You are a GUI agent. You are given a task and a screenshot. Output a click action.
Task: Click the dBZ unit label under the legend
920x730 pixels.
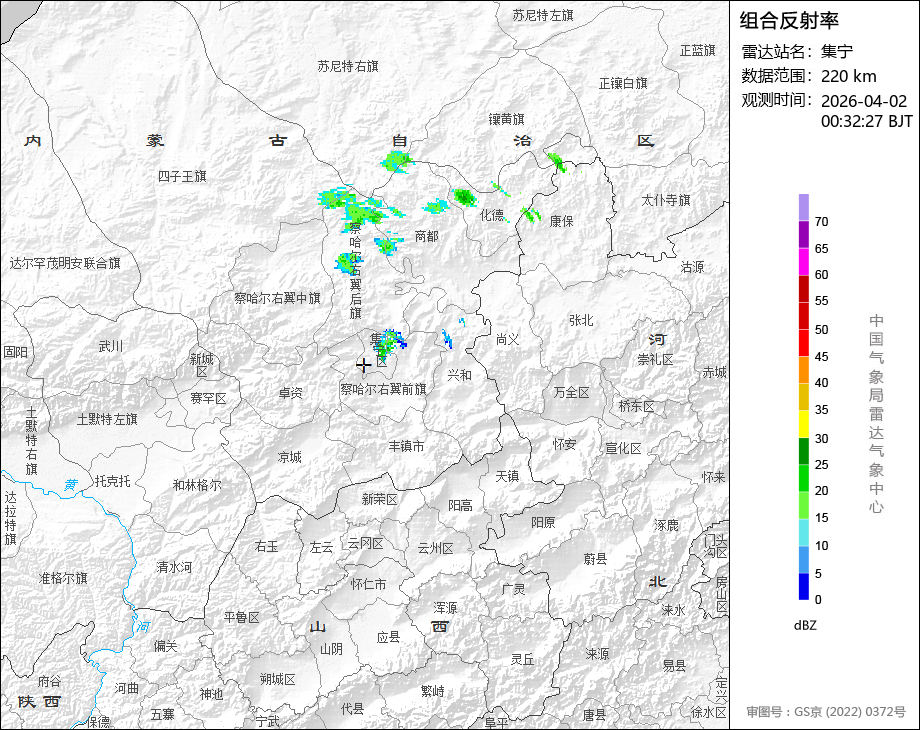pyautogui.click(x=805, y=626)
